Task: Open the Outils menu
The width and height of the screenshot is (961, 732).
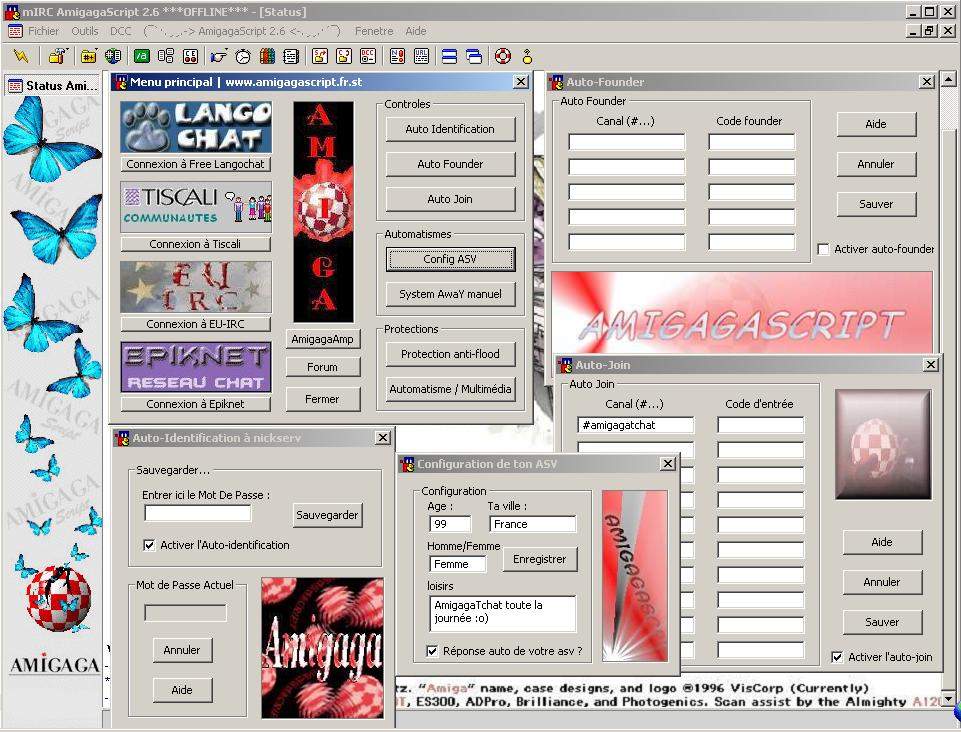Action: (85, 31)
